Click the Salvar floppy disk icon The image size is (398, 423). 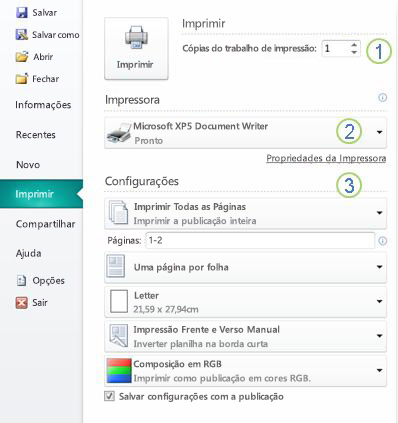coord(22,13)
